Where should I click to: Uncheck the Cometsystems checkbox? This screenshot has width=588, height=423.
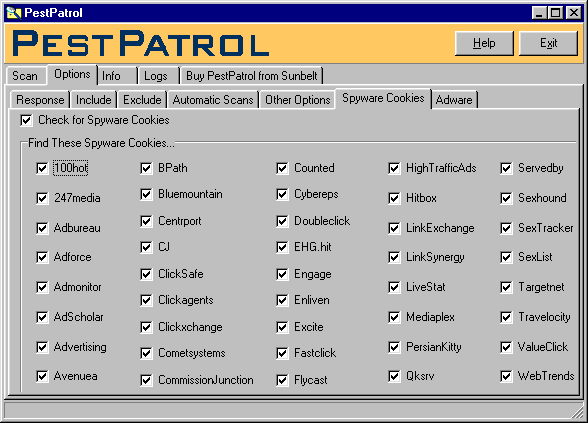pyautogui.click(x=146, y=353)
